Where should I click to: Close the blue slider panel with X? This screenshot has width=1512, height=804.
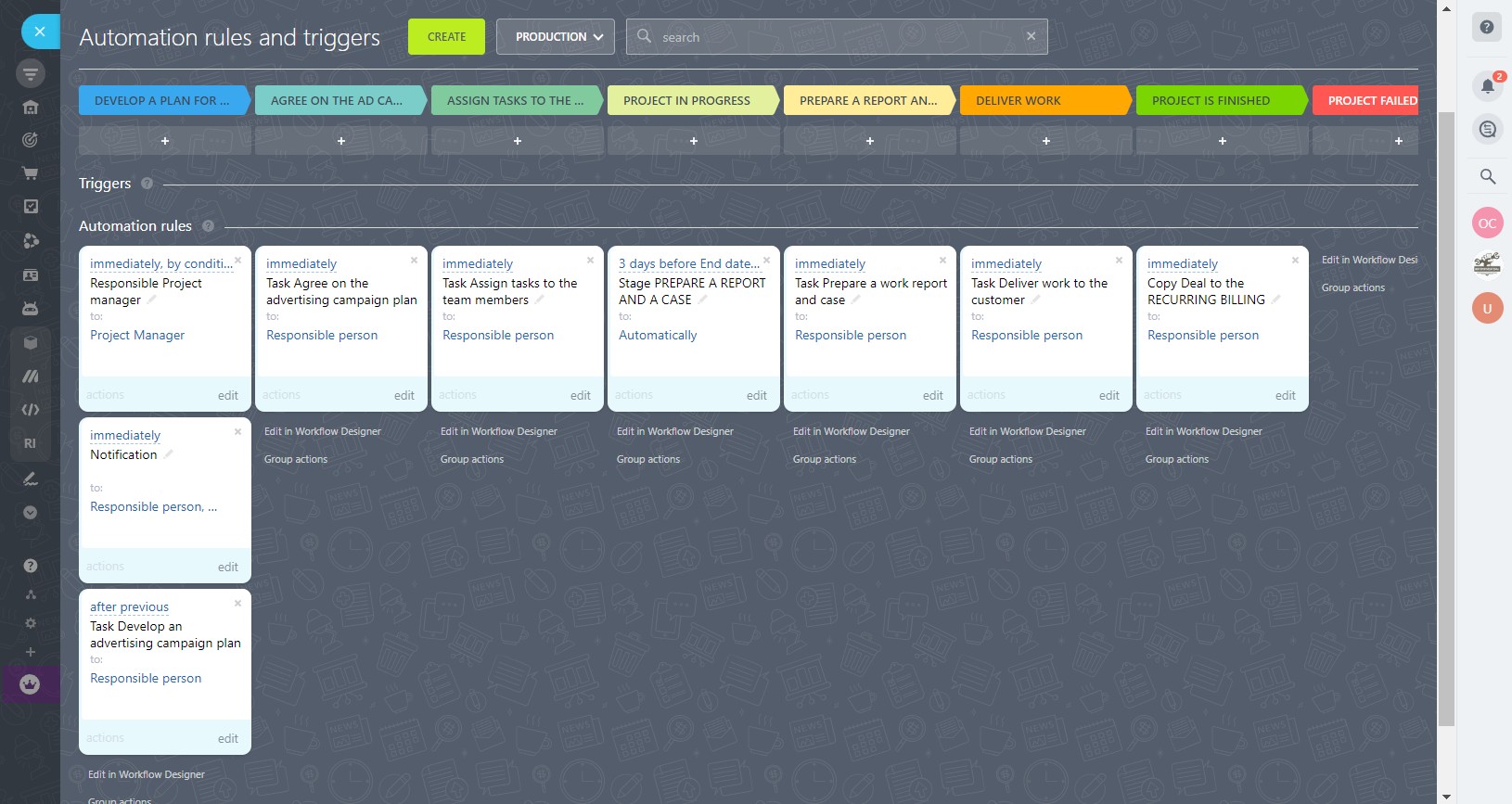pos(40,32)
